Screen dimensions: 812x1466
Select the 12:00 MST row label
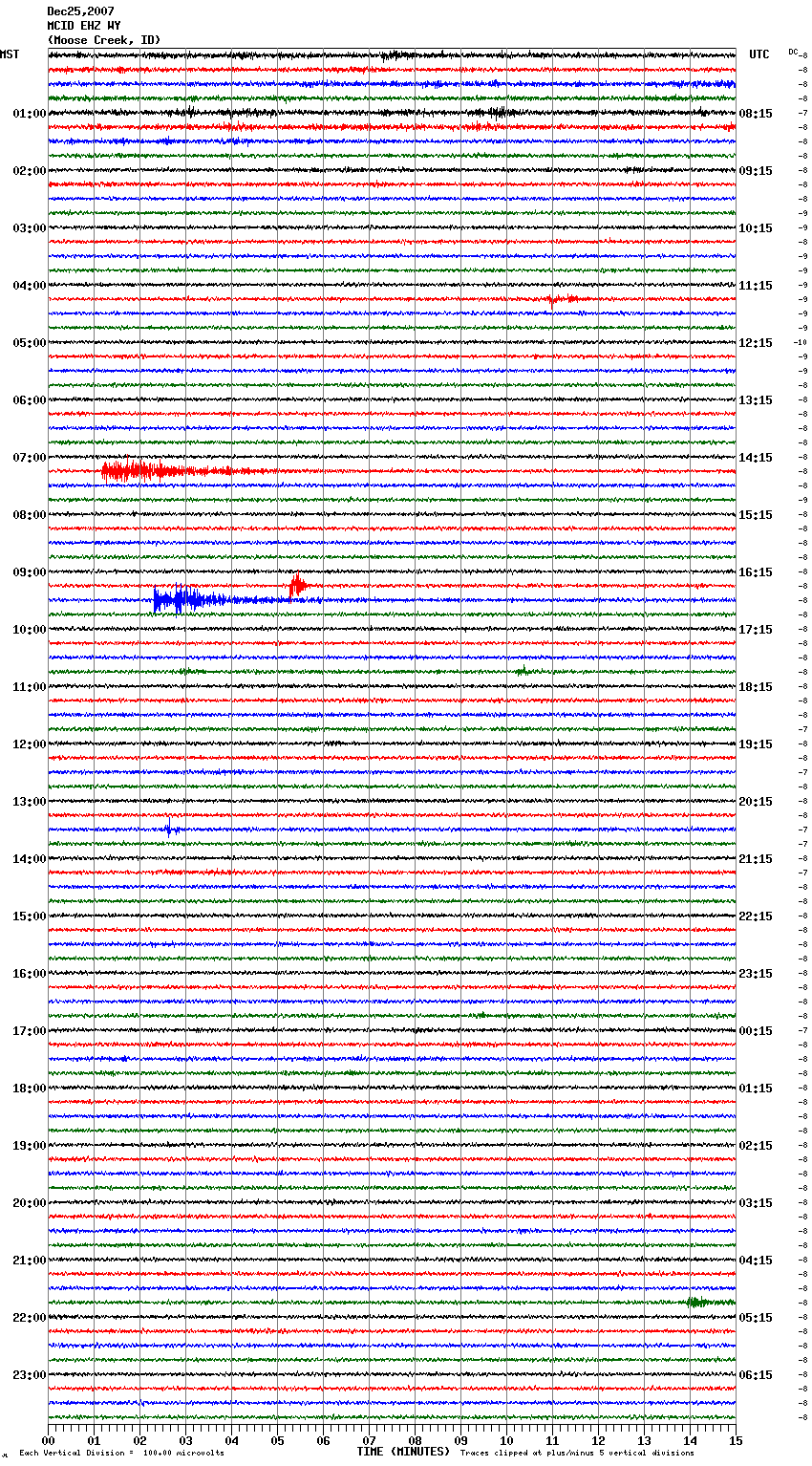coord(30,744)
